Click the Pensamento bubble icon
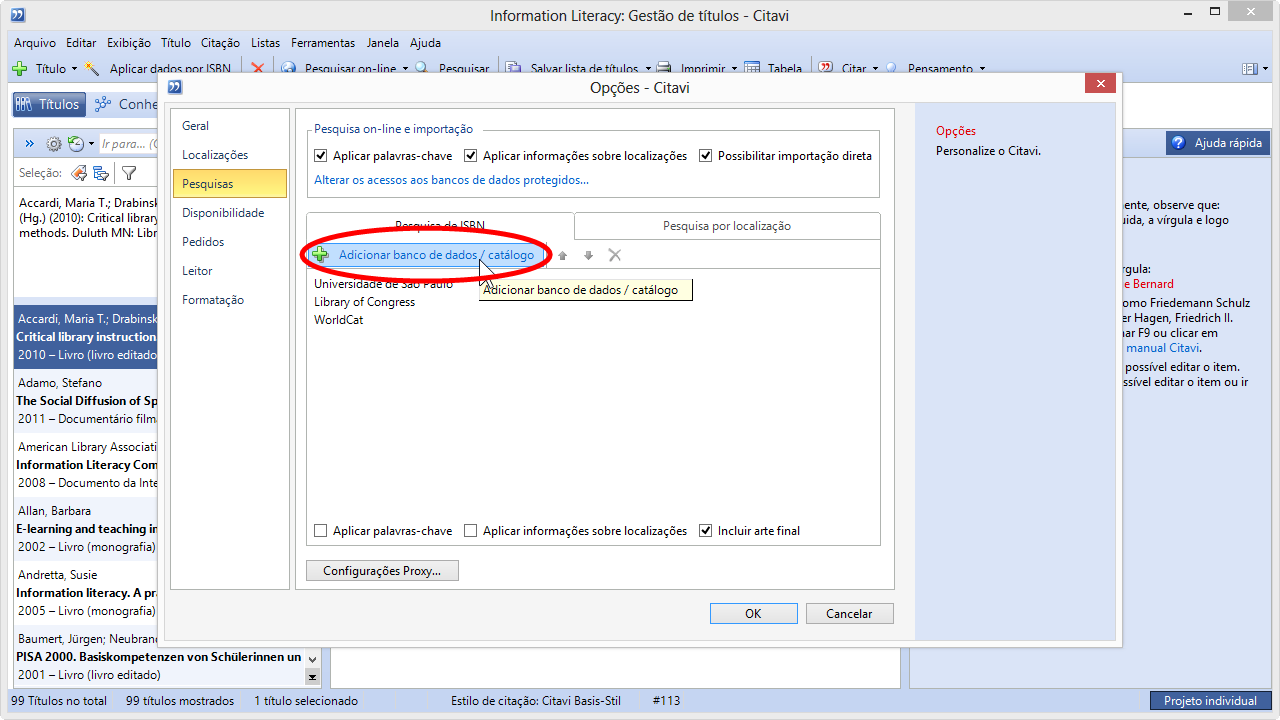This screenshot has width=1280, height=720. (891, 69)
